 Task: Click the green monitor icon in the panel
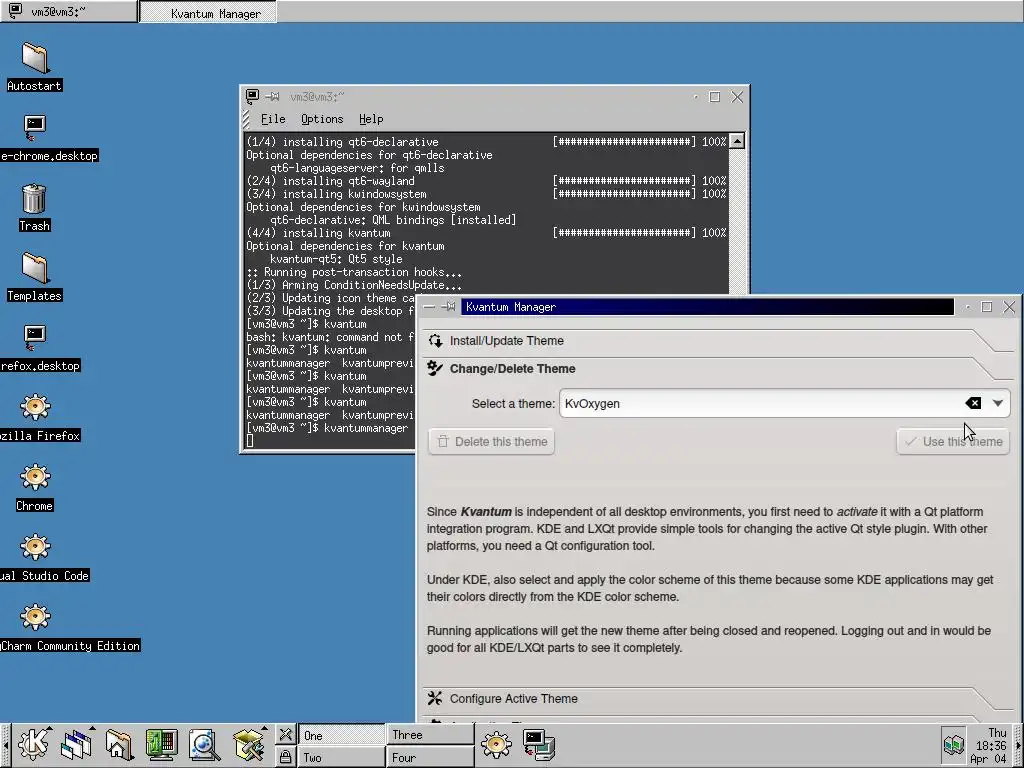pos(161,744)
